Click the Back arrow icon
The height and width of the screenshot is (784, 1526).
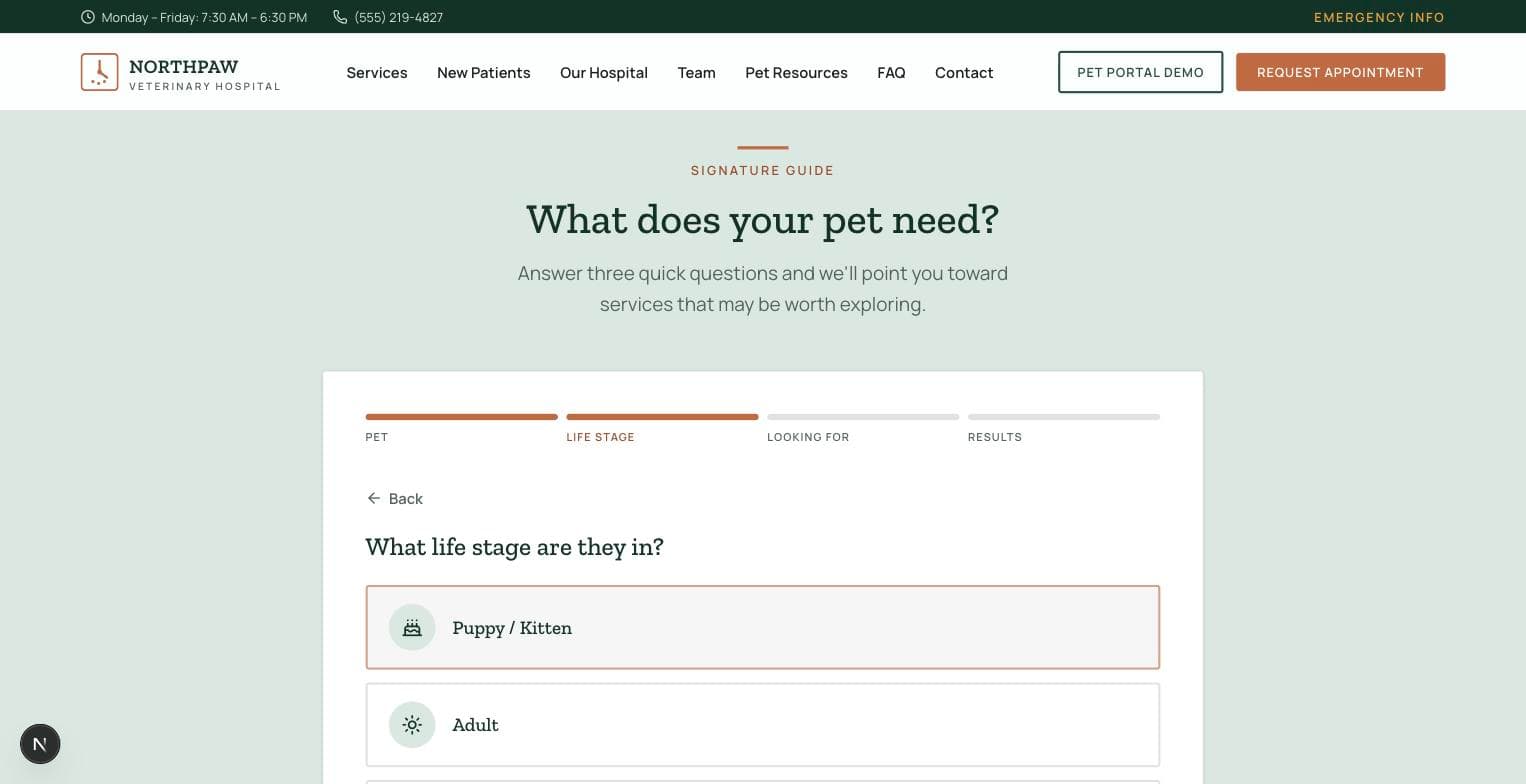374,498
